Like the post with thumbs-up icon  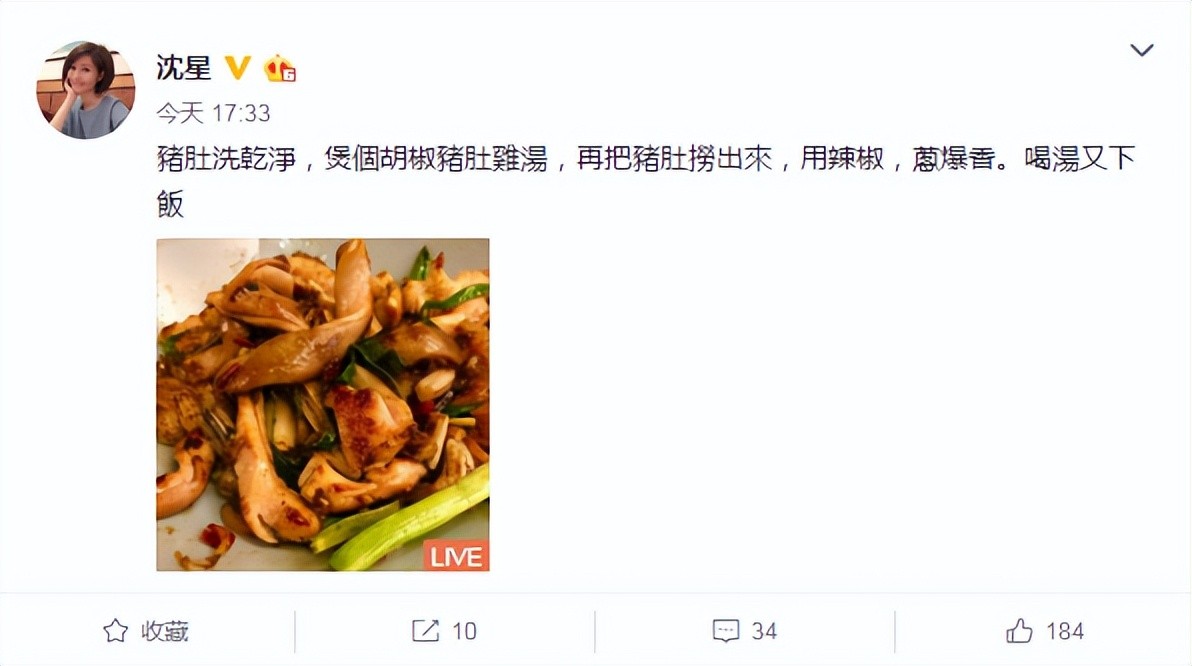[1019, 630]
